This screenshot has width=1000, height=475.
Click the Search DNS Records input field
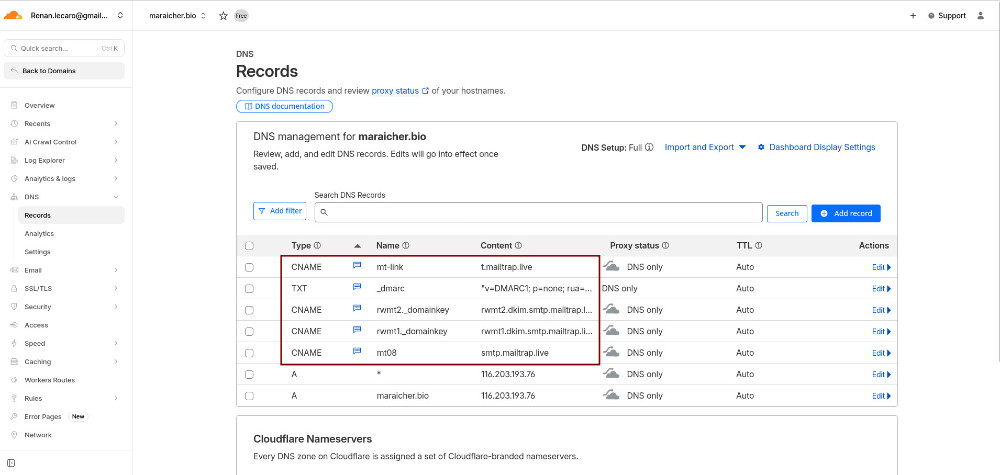pos(540,213)
